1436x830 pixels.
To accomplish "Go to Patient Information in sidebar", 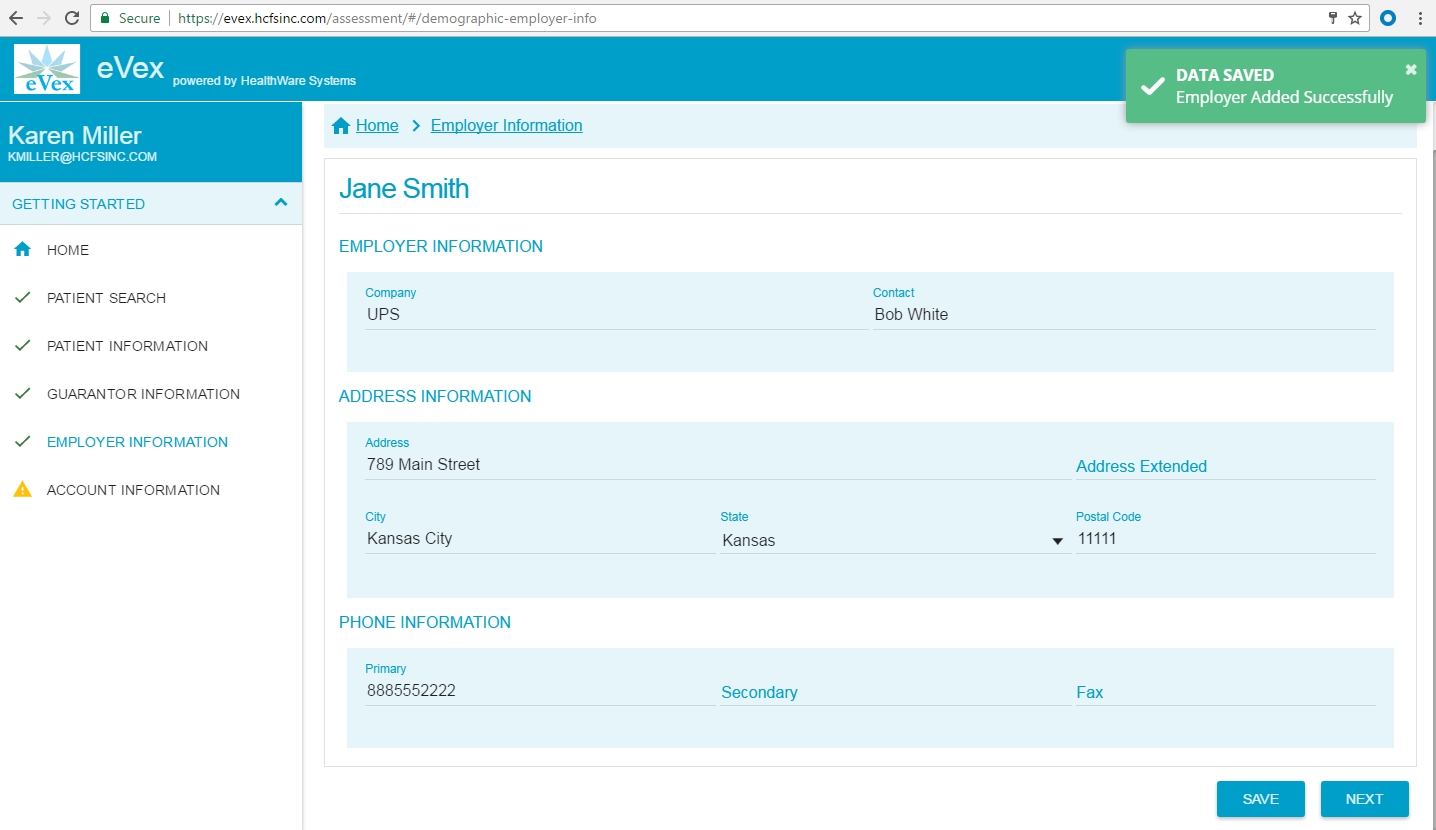I will pos(127,346).
